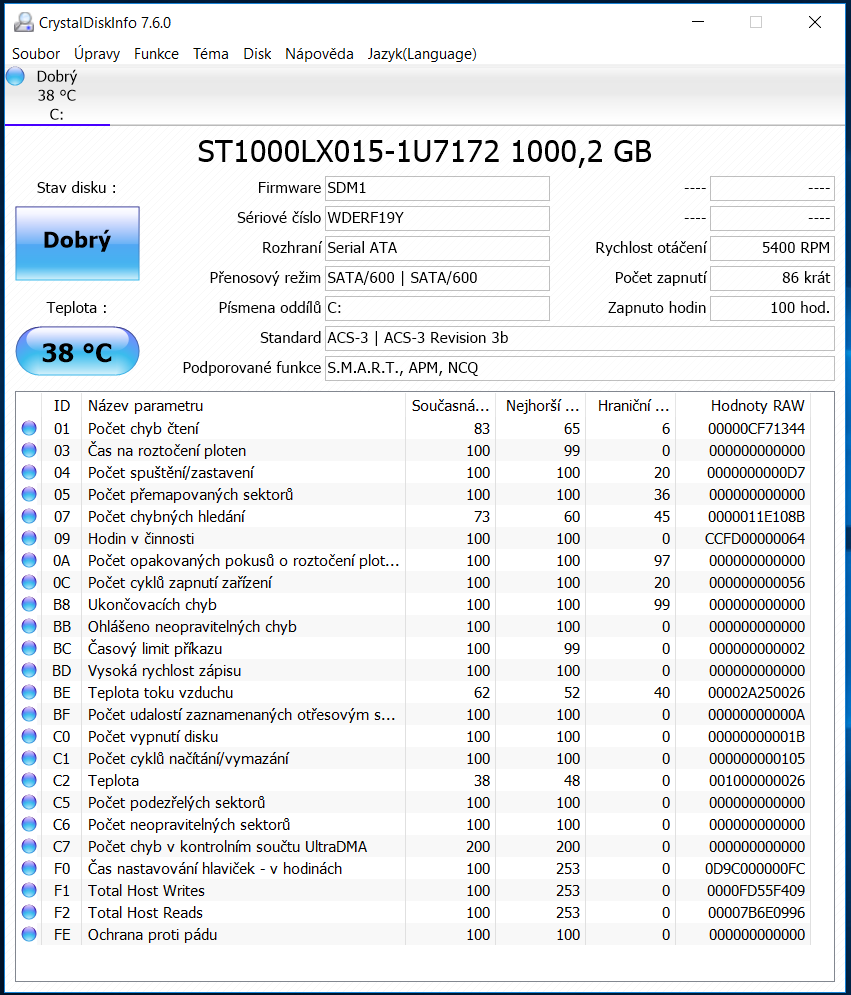This screenshot has height=995, width=851.
Task: Click the Sériové číslo field WDERF19Y
Action: click(437, 218)
